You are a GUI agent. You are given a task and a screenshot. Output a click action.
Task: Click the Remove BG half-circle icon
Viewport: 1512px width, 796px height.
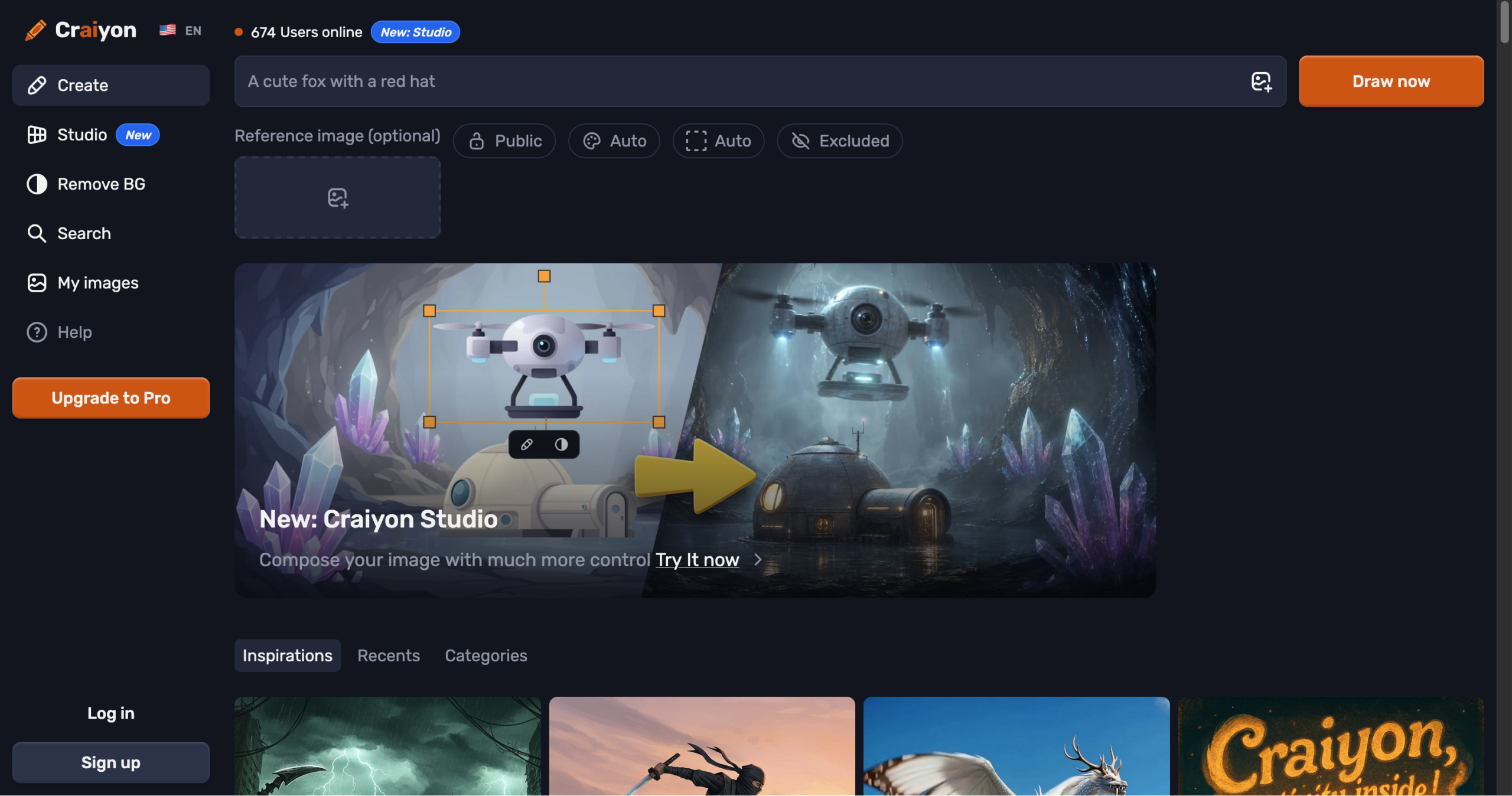click(37, 184)
